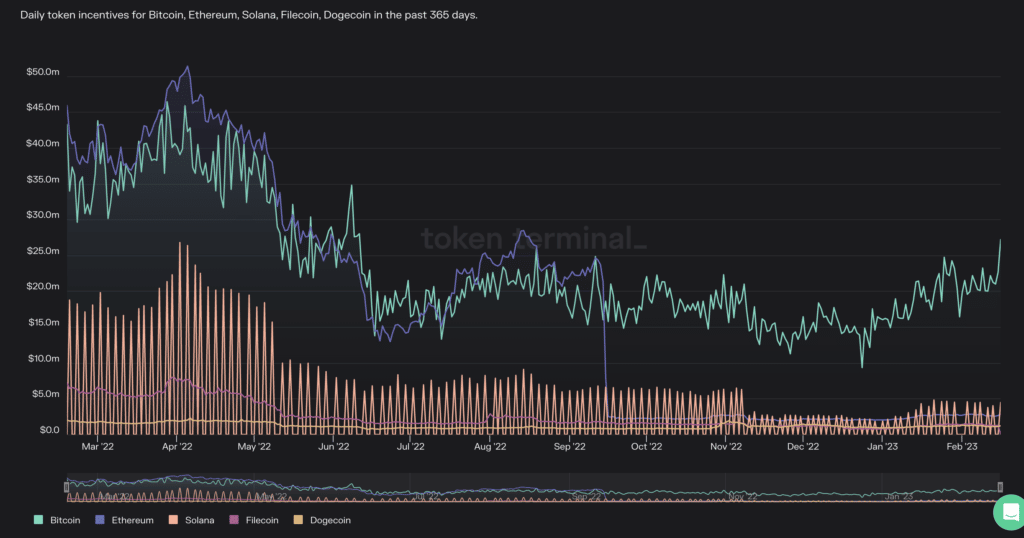The image size is (1024, 538).
Task: Click the Feb '23 x-axis label
Action: pyautogui.click(x=961, y=447)
